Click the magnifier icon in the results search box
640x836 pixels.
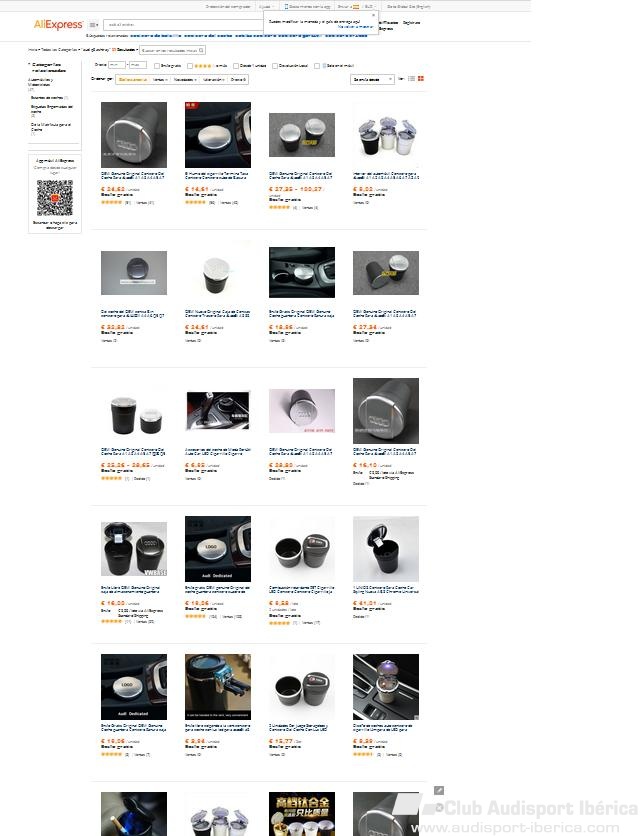point(201,50)
